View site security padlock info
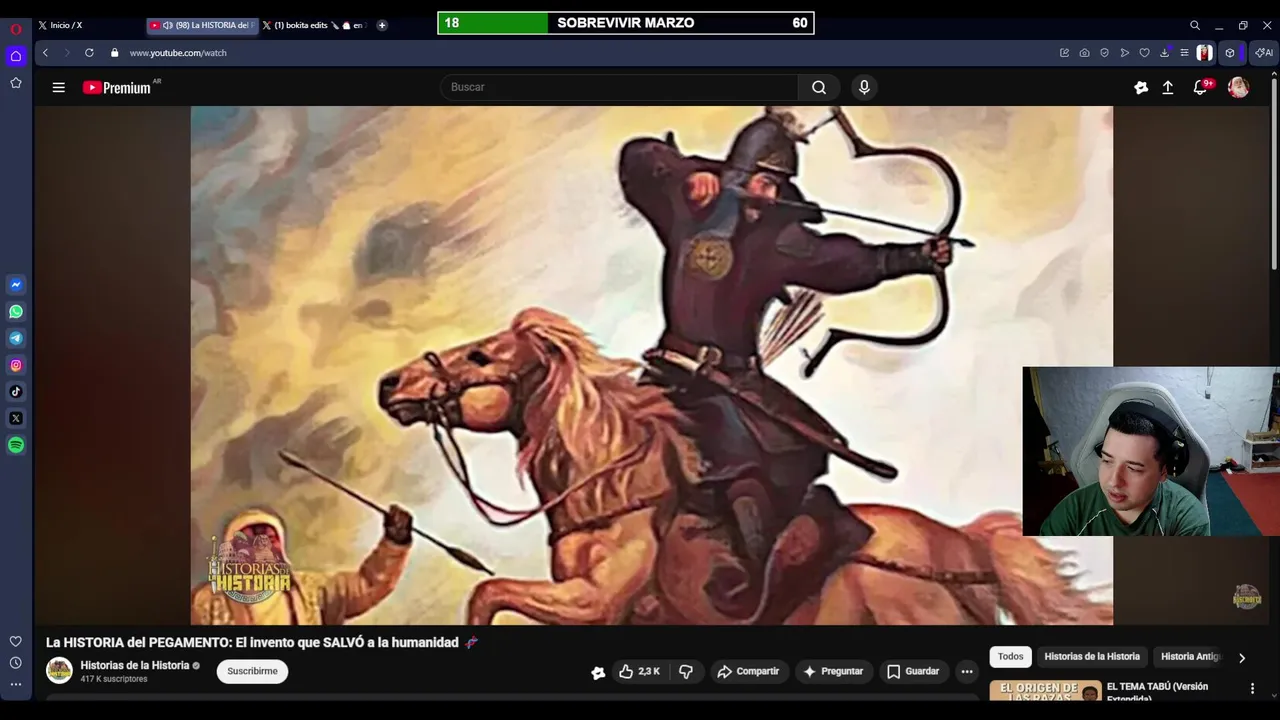The height and width of the screenshot is (720, 1280). 114,53
